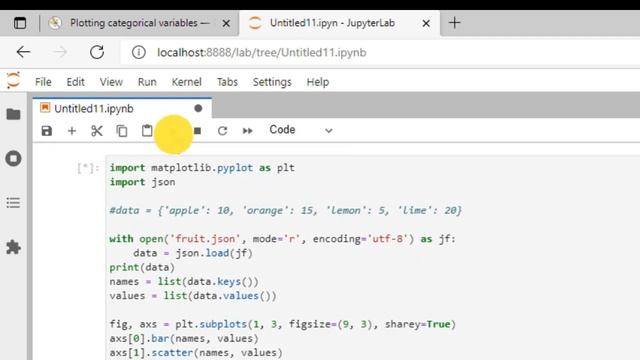Viewport: 640px width, 360px height.
Task: Switch to Untitled11.ipyn JupyterLab browser tab
Action: pos(340,23)
